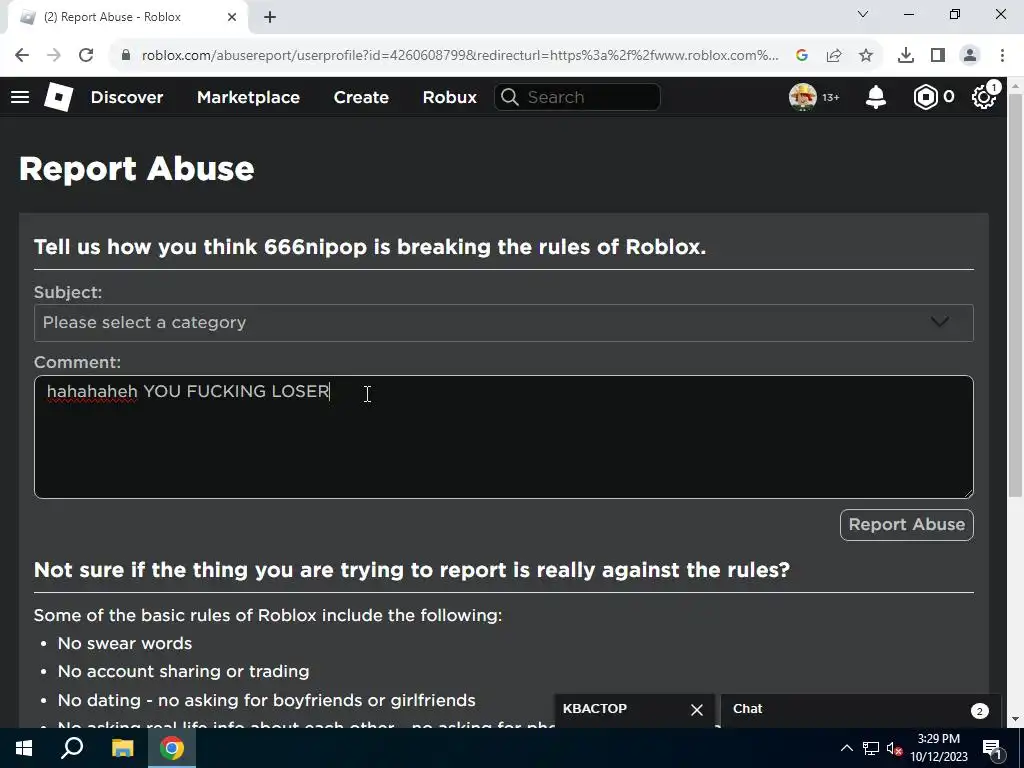The image size is (1024, 768).
Task: Open the user avatar profile thumbnail
Action: (803, 97)
